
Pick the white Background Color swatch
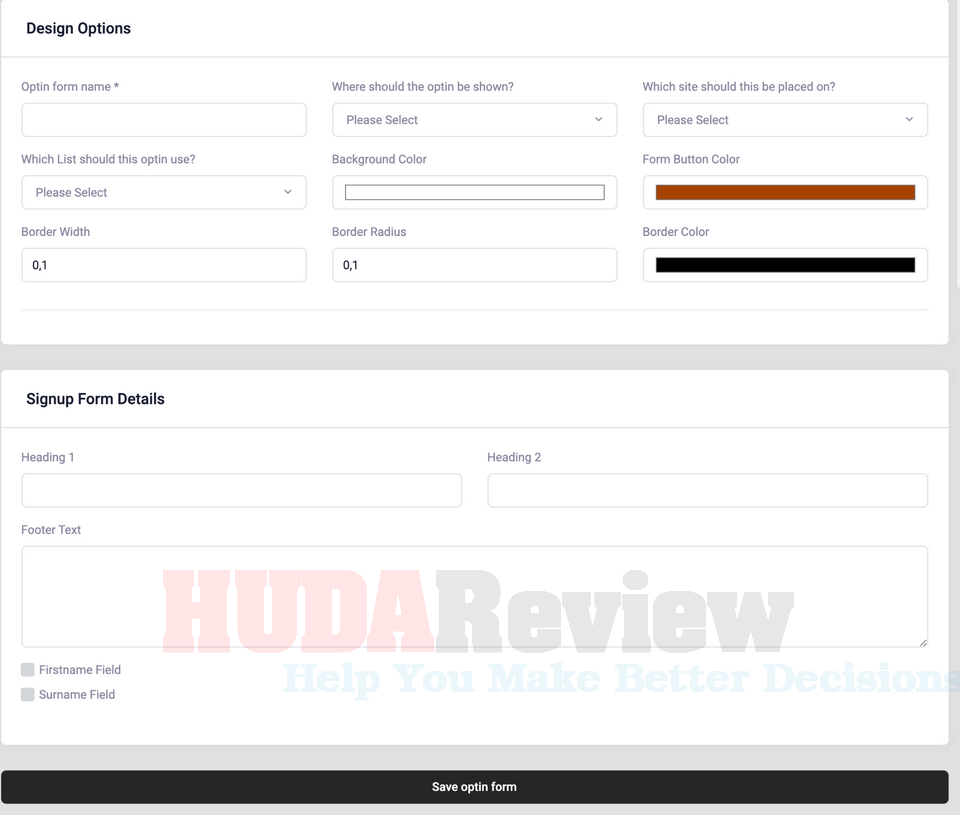[x=474, y=192]
